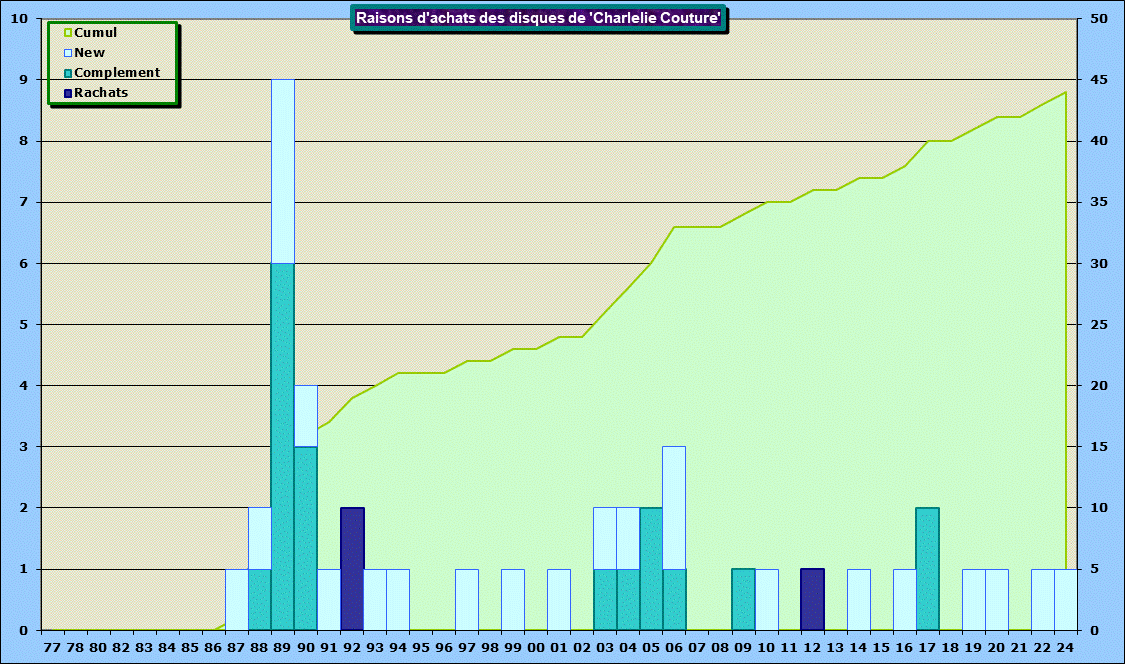The height and width of the screenshot is (664, 1125).
Task: Click the New segment atop the 90 bar
Action: pyautogui.click(x=306, y=416)
